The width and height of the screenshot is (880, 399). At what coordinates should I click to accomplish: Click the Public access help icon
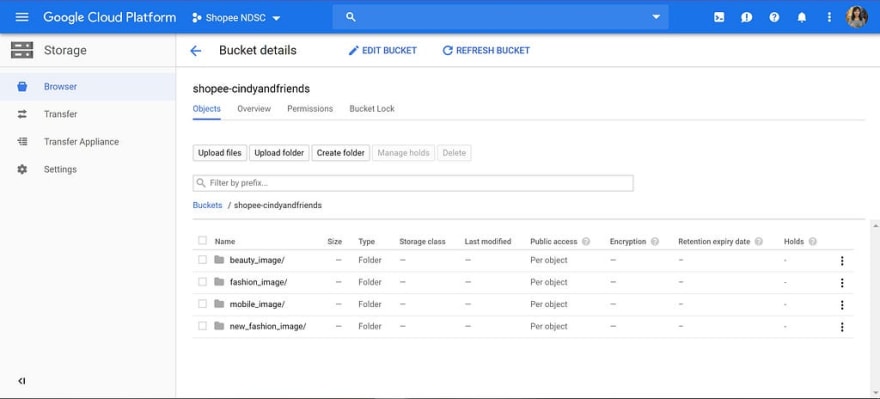586,242
